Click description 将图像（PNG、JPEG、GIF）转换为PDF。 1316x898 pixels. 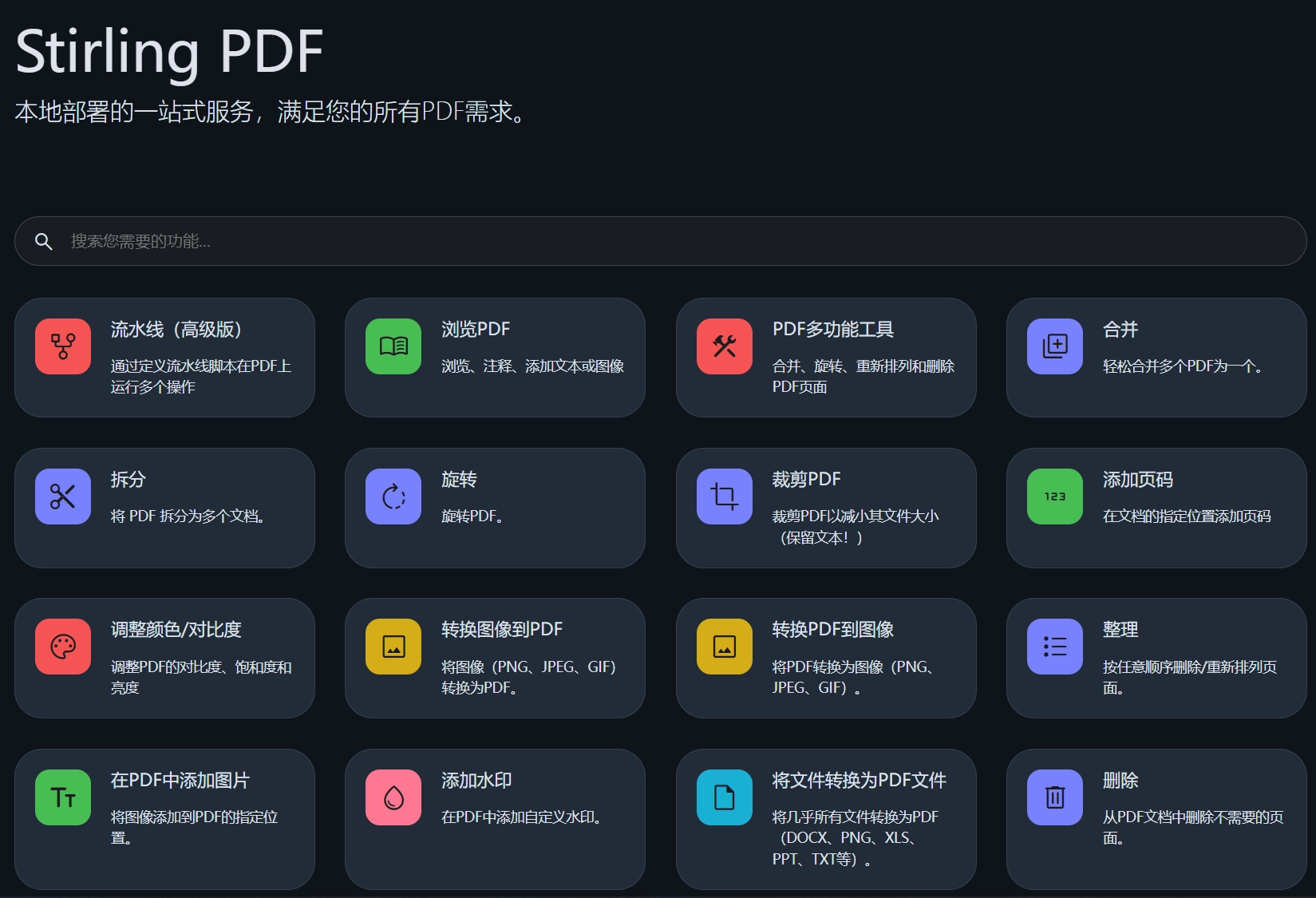(528, 677)
